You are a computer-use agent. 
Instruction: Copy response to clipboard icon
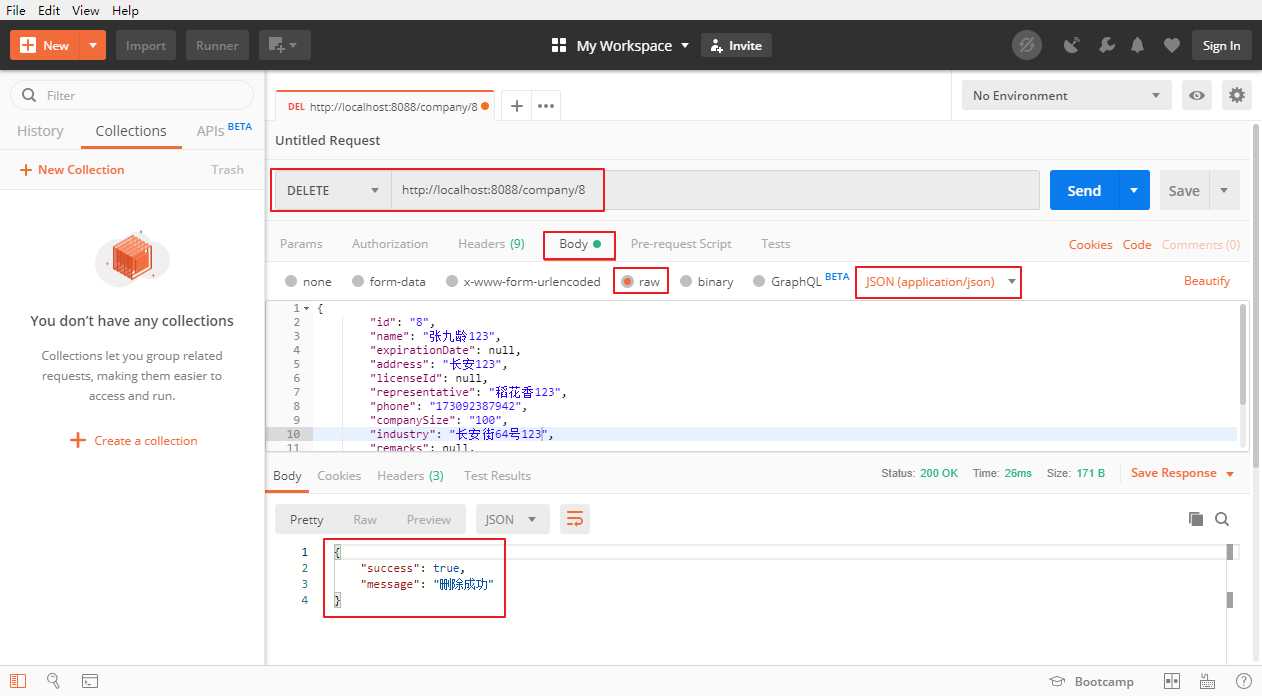(1195, 519)
